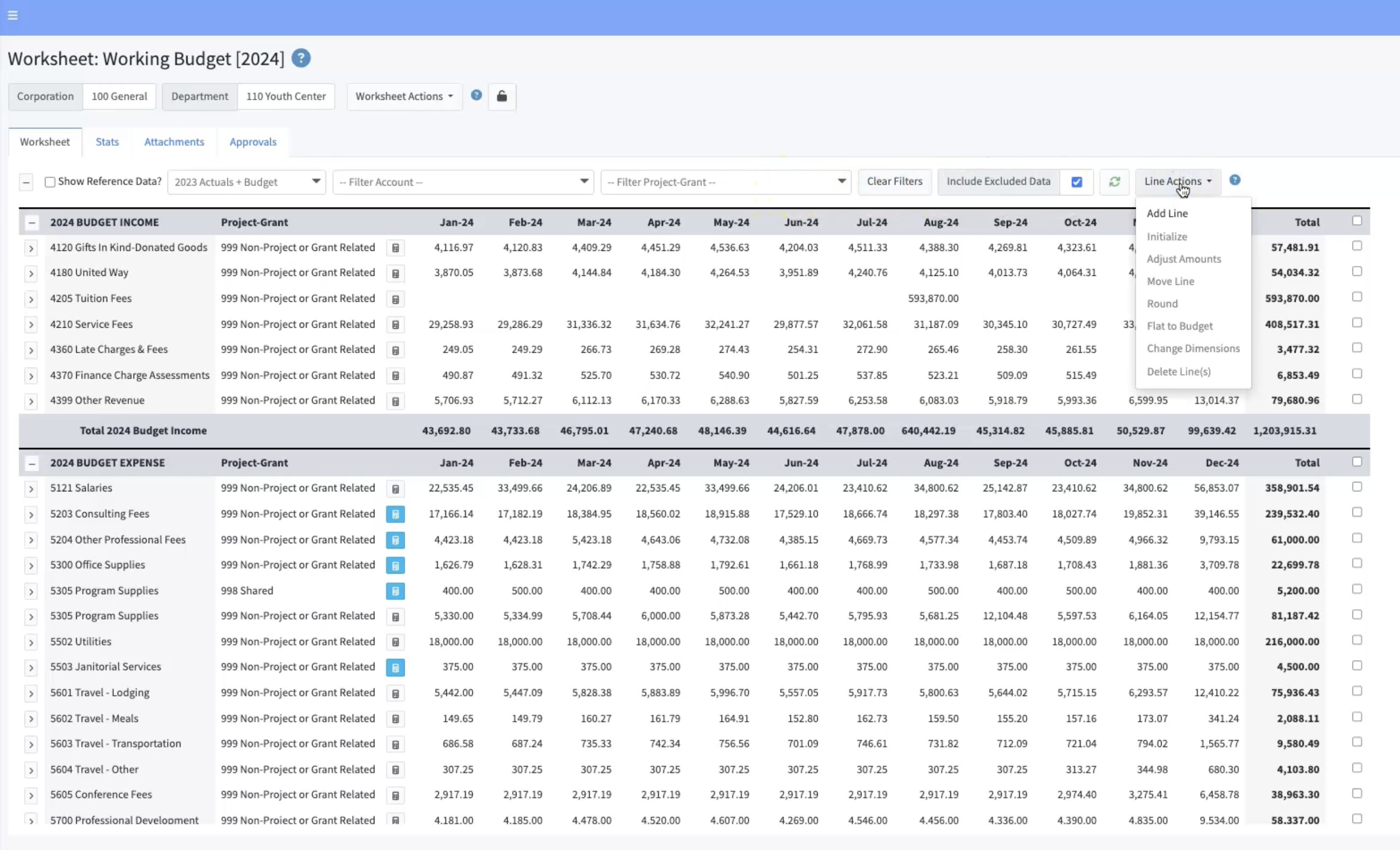The image size is (1400, 850).
Task: Expand the 4399 Other Revenue row
Action: (x=31, y=401)
